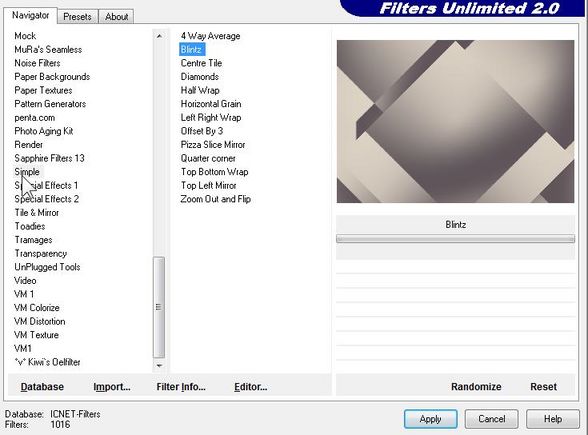Screen dimensions: 588x435
Task: Open Filter Info...
Action: pyautogui.click(x=181, y=387)
